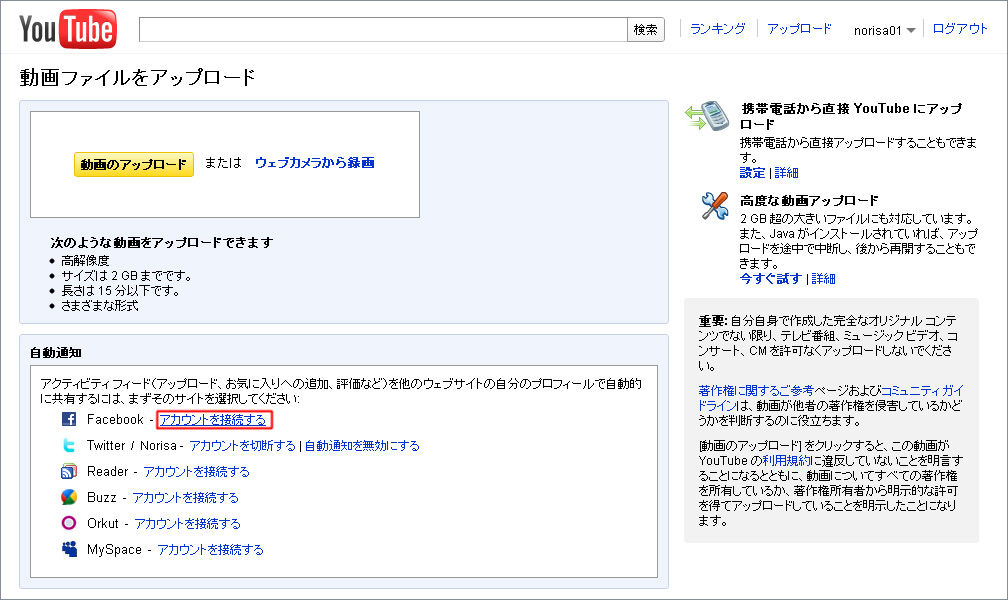1008x600 pixels.
Task: Connect Orkut account link
Action: click(x=187, y=523)
